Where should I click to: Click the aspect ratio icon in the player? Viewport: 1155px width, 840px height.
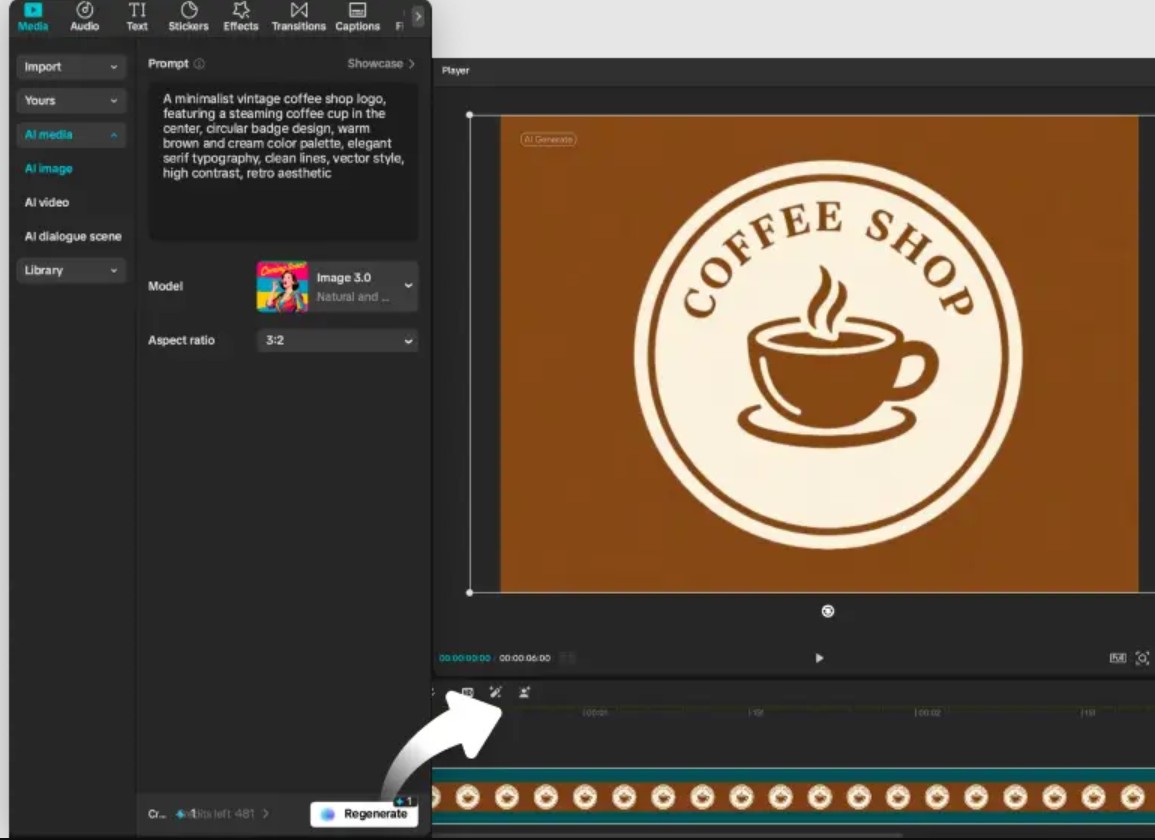click(x=1117, y=658)
